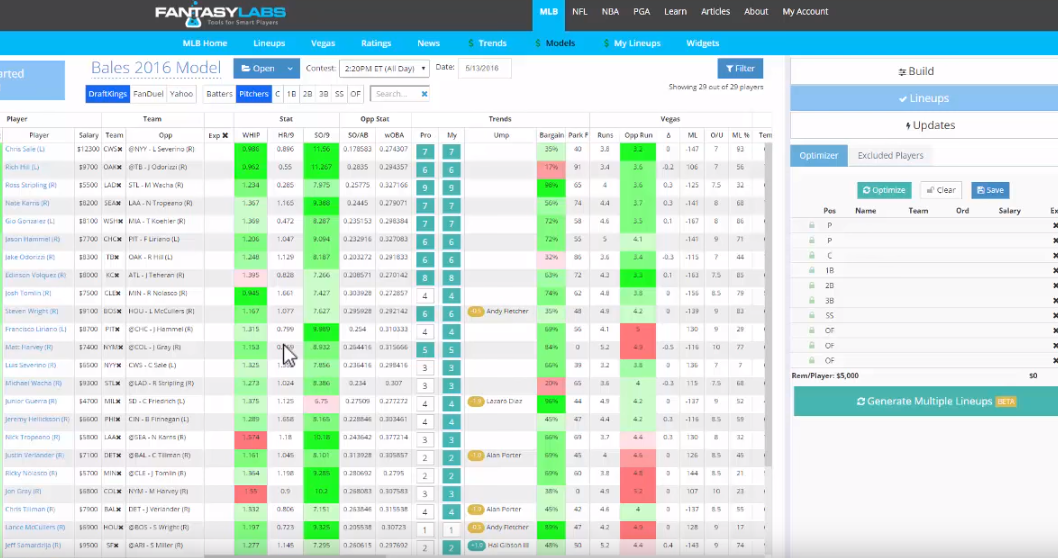This screenshot has height=558, width=1058.
Task: Clear the player search box with the X
Action: 424,94
